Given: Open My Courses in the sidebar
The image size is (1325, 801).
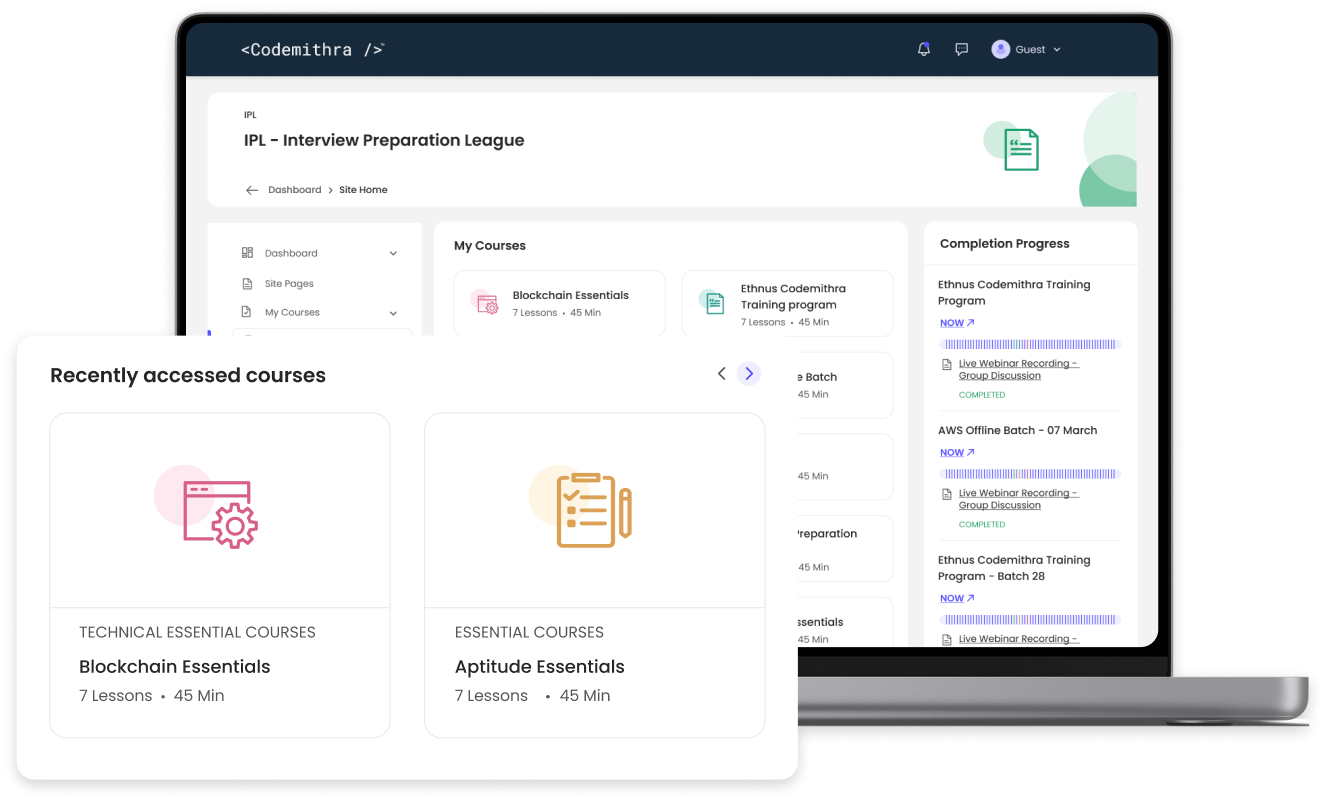Looking at the screenshot, I should click(292, 313).
